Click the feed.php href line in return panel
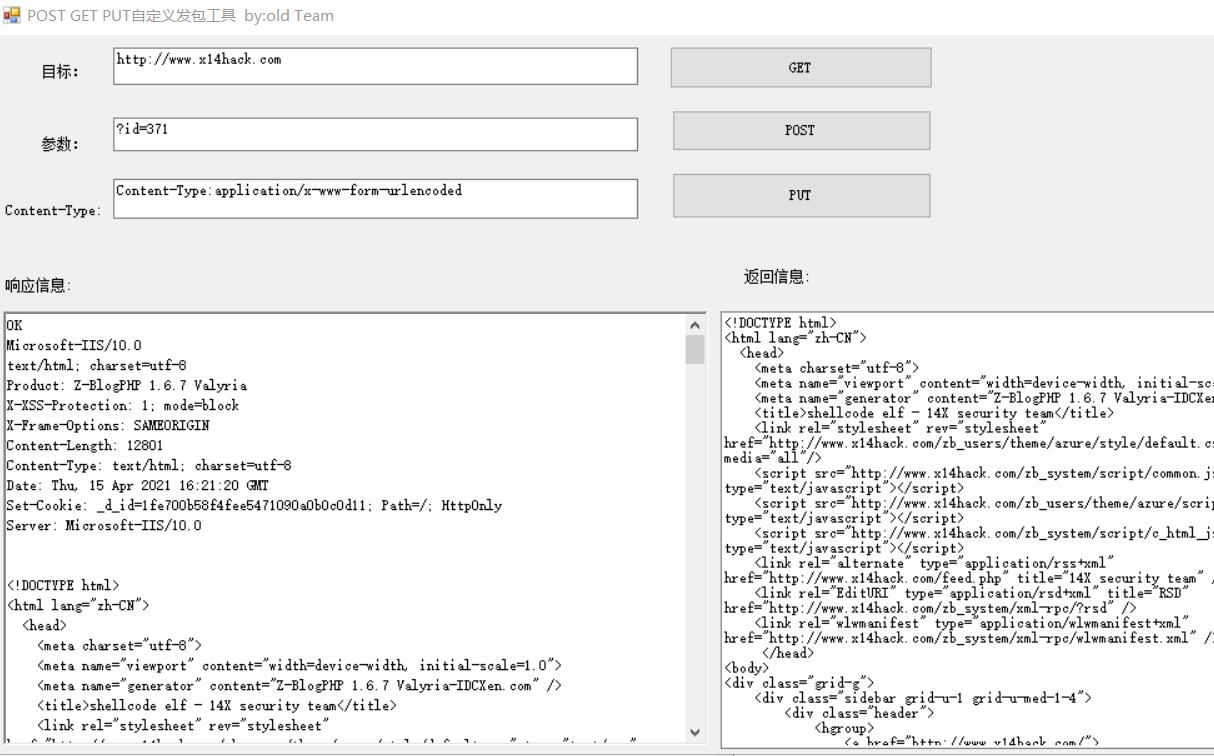This screenshot has height=756, width=1214. pos(968,578)
